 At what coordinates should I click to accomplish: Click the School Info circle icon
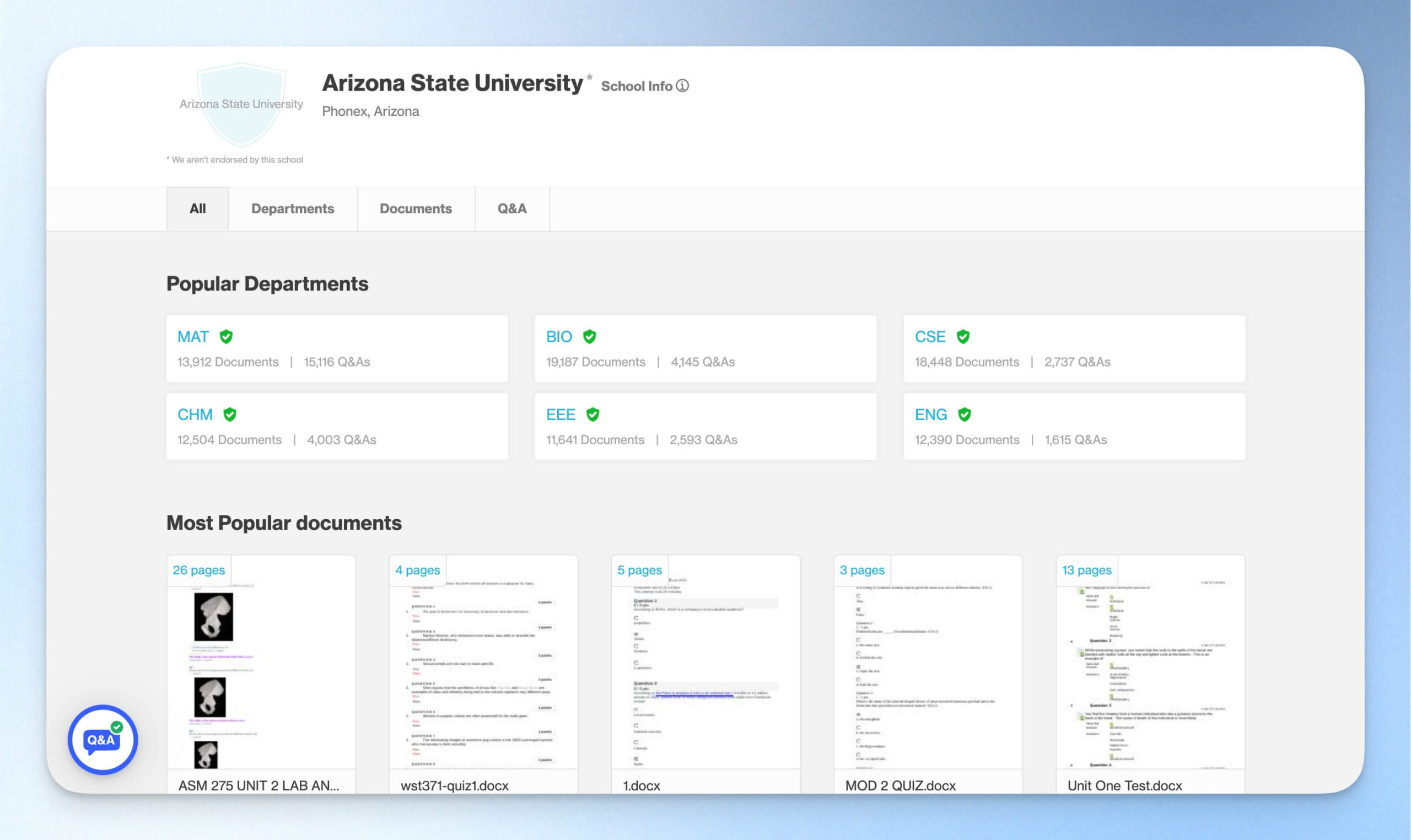point(682,85)
